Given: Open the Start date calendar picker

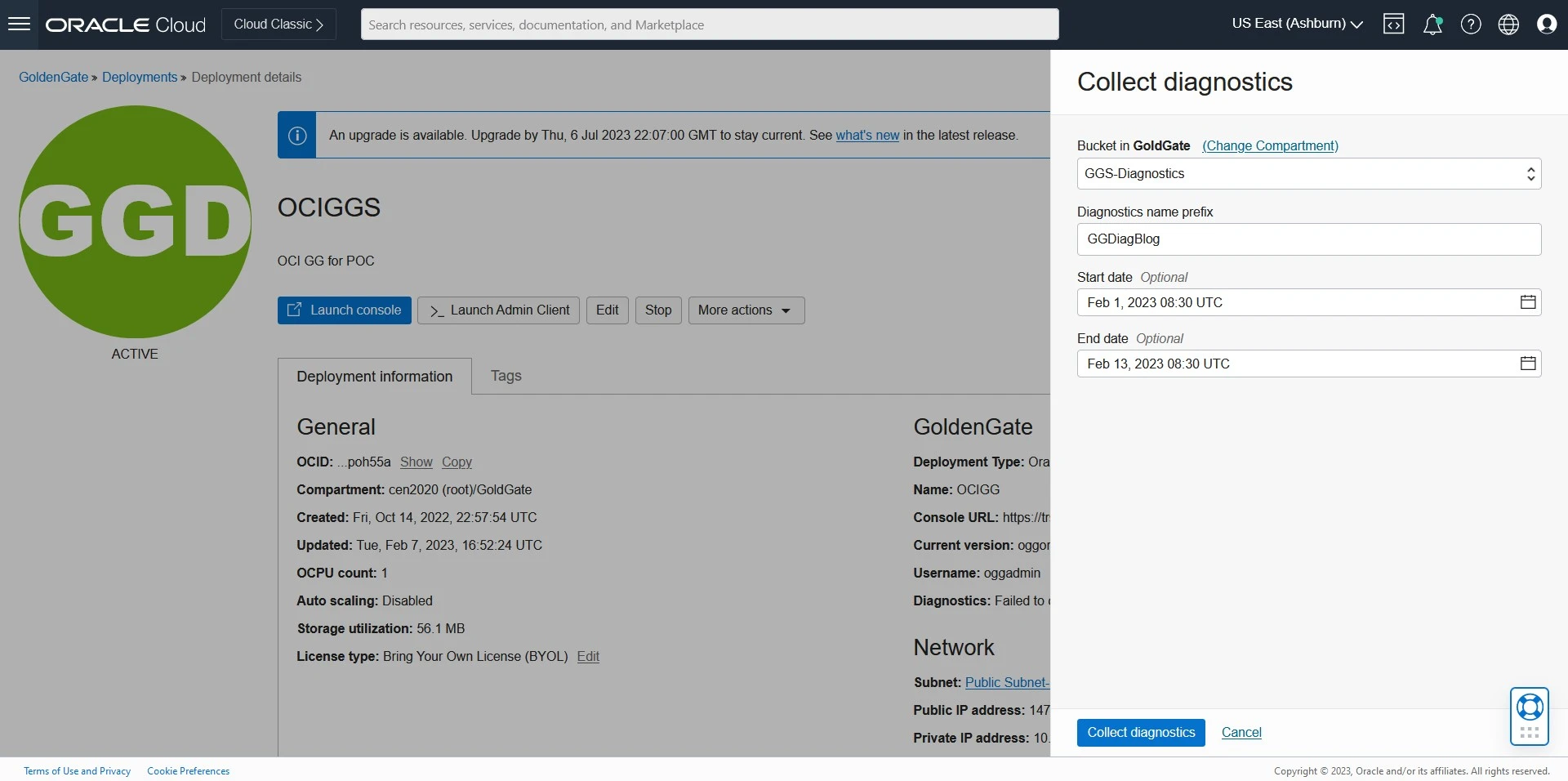Looking at the screenshot, I should [x=1528, y=302].
